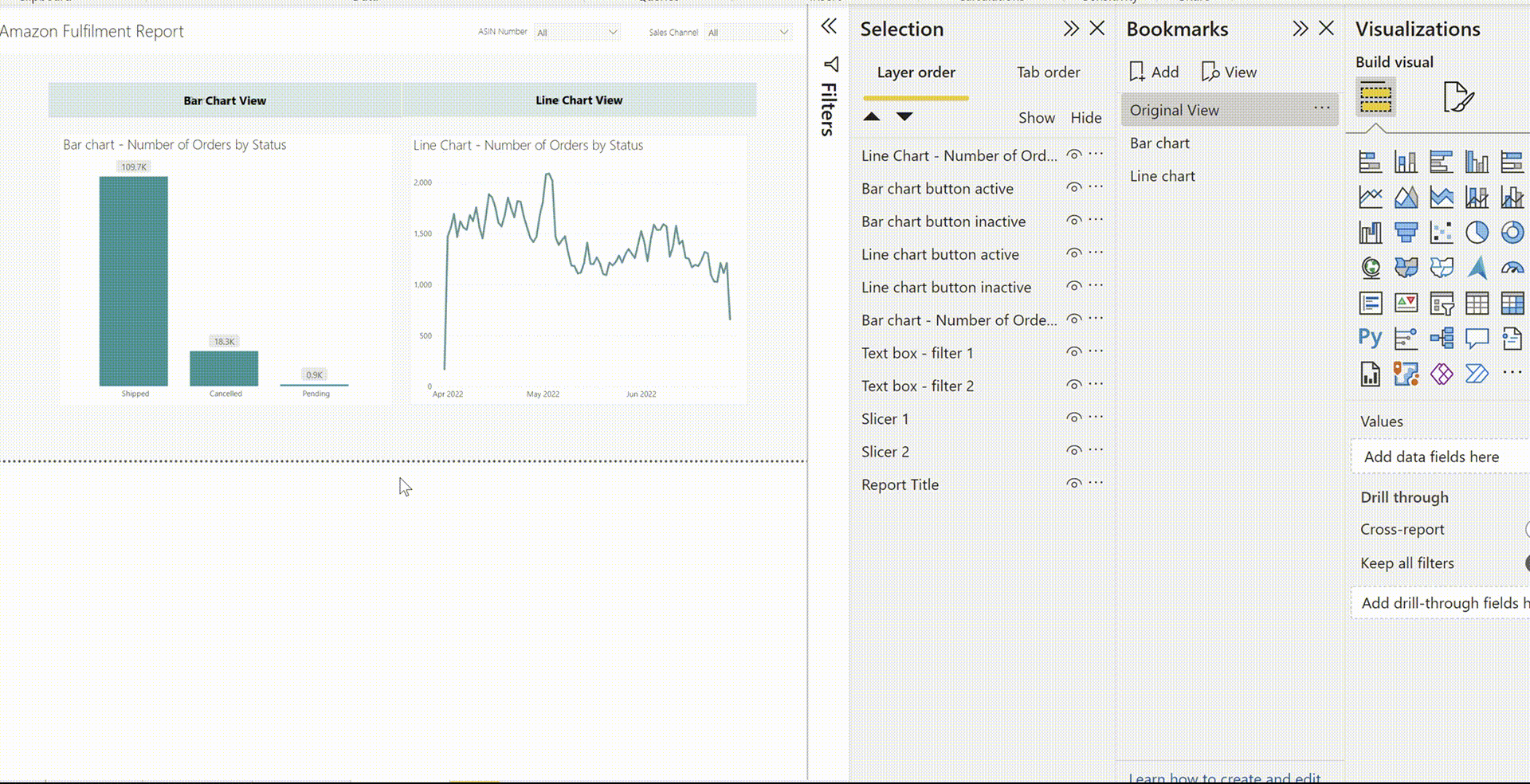The height and width of the screenshot is (784, 1530).
Task: Select the Line chart bookmark
Action: [x=1162, y=175]
